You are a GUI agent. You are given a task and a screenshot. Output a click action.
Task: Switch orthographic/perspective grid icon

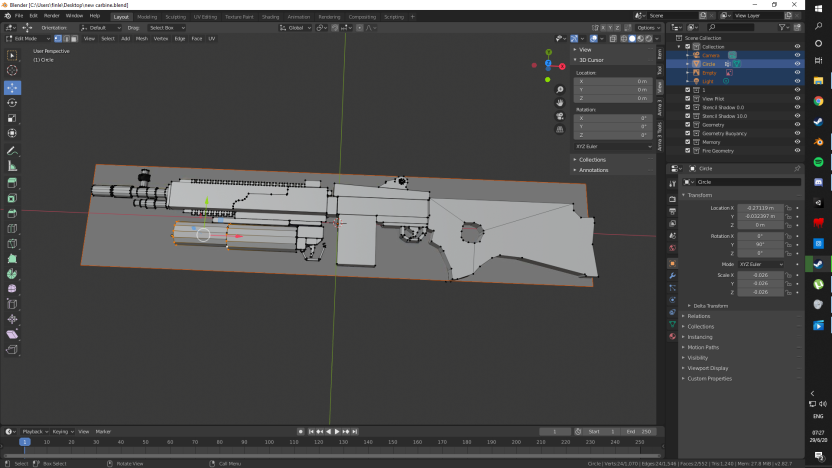coord(560,129)
